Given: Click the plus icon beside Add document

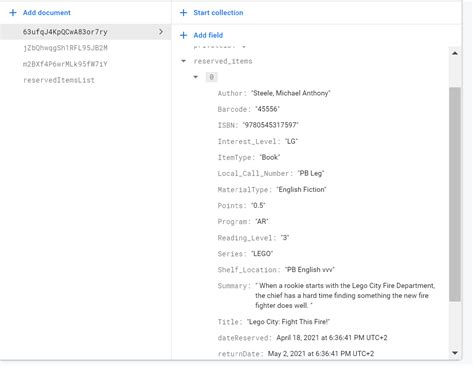Looking at the screenshot, I should point(13,13).
